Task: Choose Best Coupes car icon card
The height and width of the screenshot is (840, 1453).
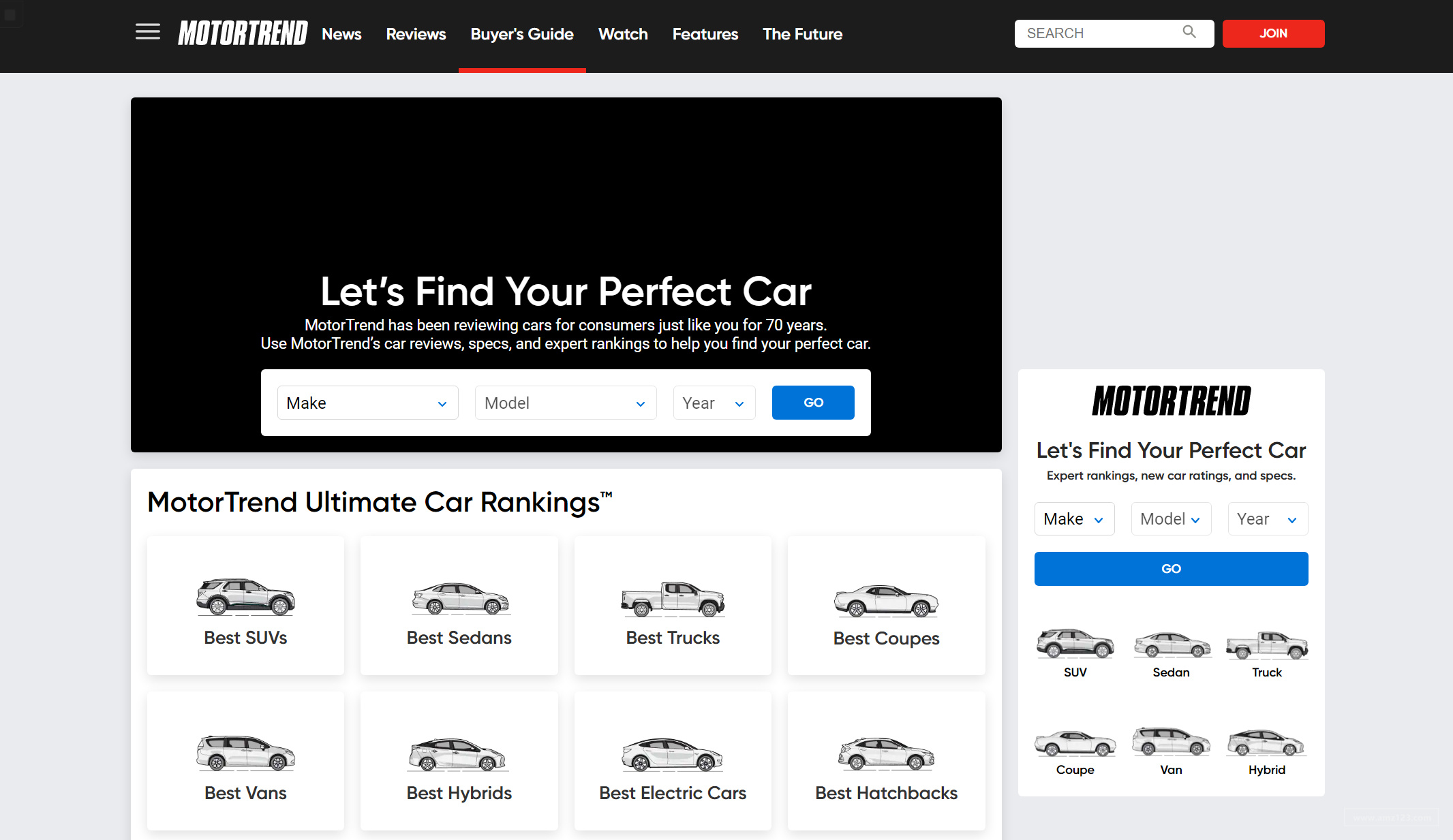Action: click(x=886, y=606)
